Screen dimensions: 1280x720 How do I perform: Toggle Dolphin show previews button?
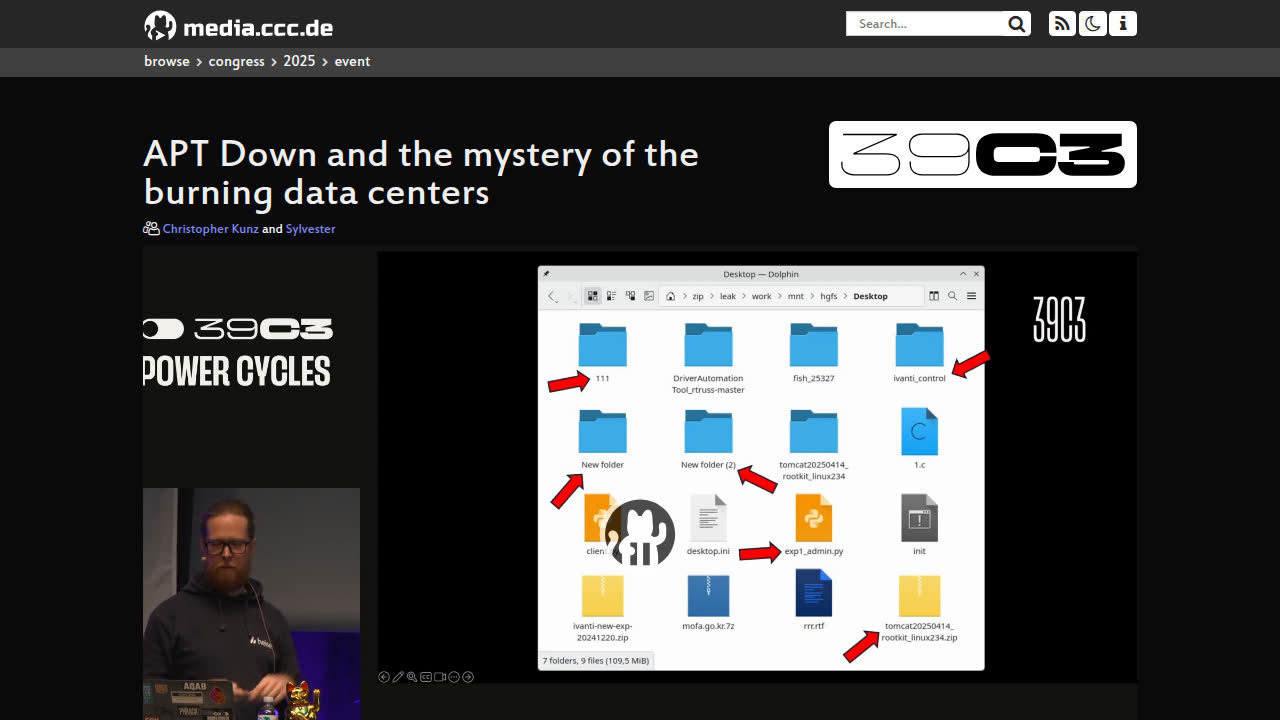pyautogui.click(x=649, y=296)
